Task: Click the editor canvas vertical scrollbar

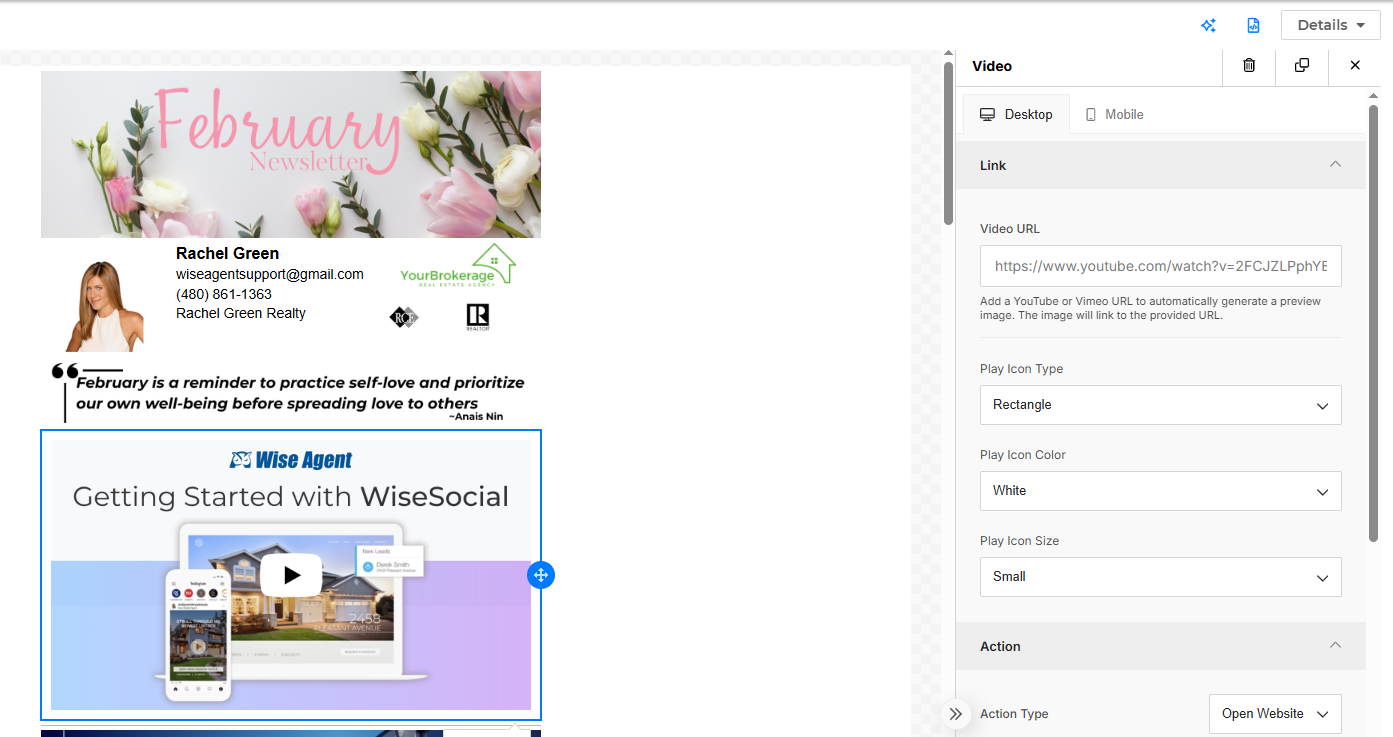Action: pyautogui.click(x=948, y=145)
